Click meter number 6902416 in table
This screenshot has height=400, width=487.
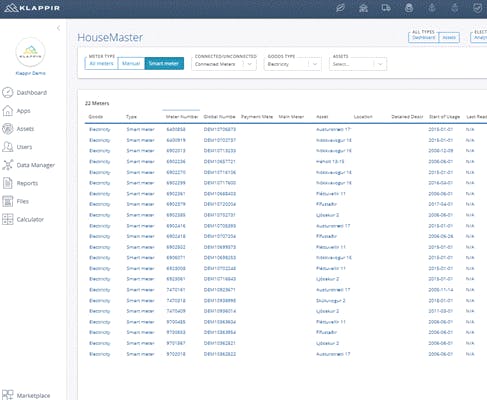[x=176, y=226]
